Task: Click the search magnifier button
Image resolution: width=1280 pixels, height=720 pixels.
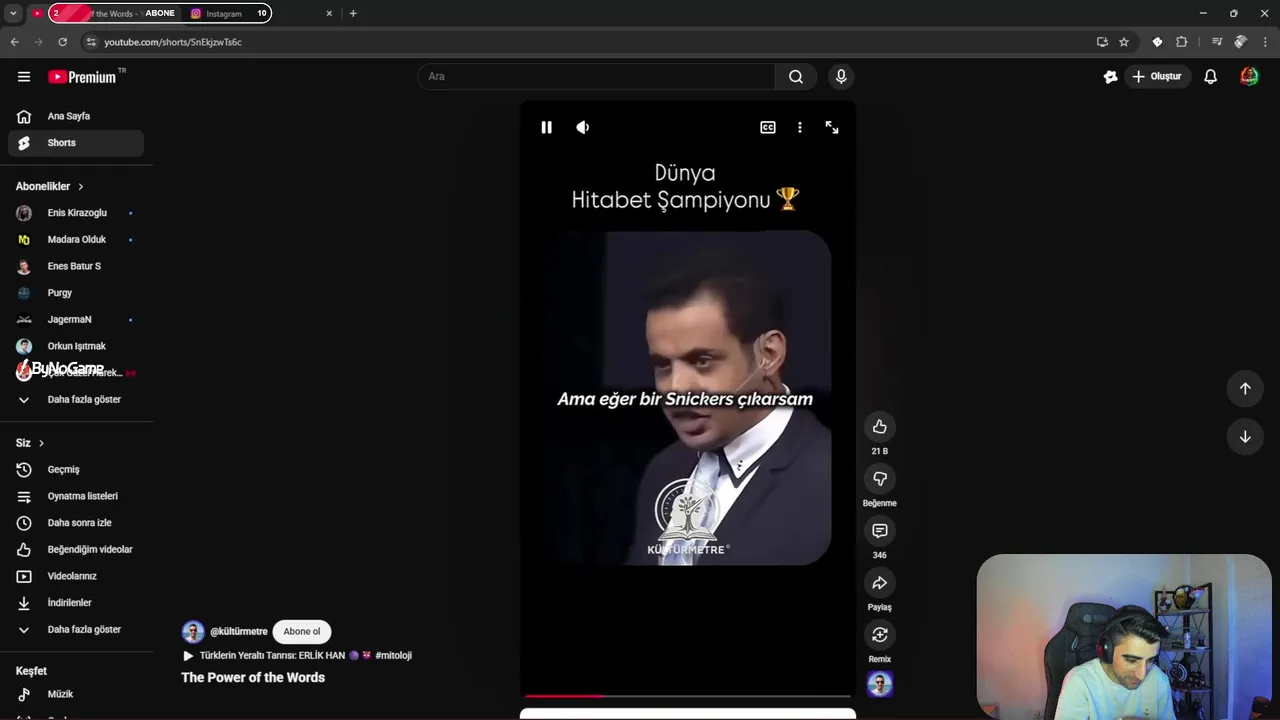Action: (x=796, y=77)
